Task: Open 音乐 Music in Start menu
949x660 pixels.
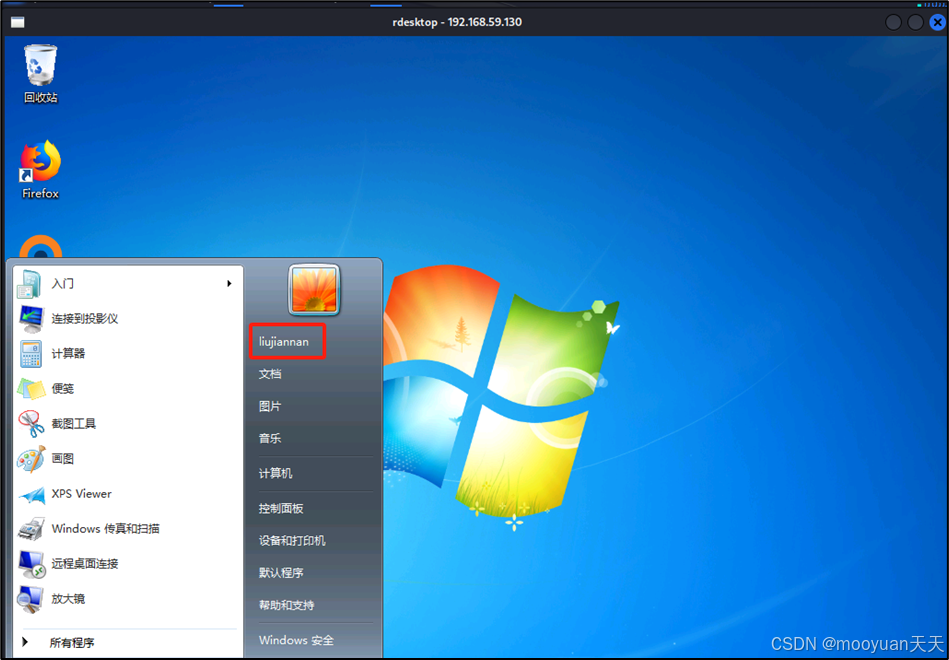Action: (270, 438)
